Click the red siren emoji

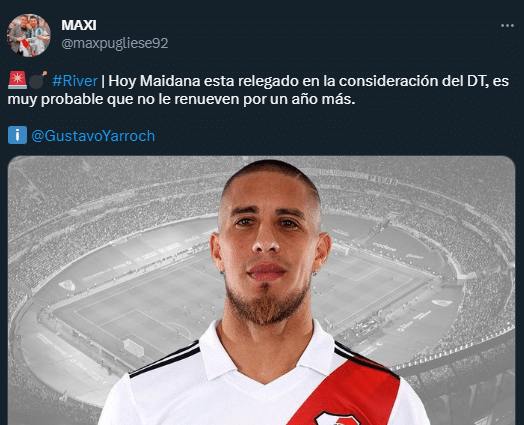(17, 81)
